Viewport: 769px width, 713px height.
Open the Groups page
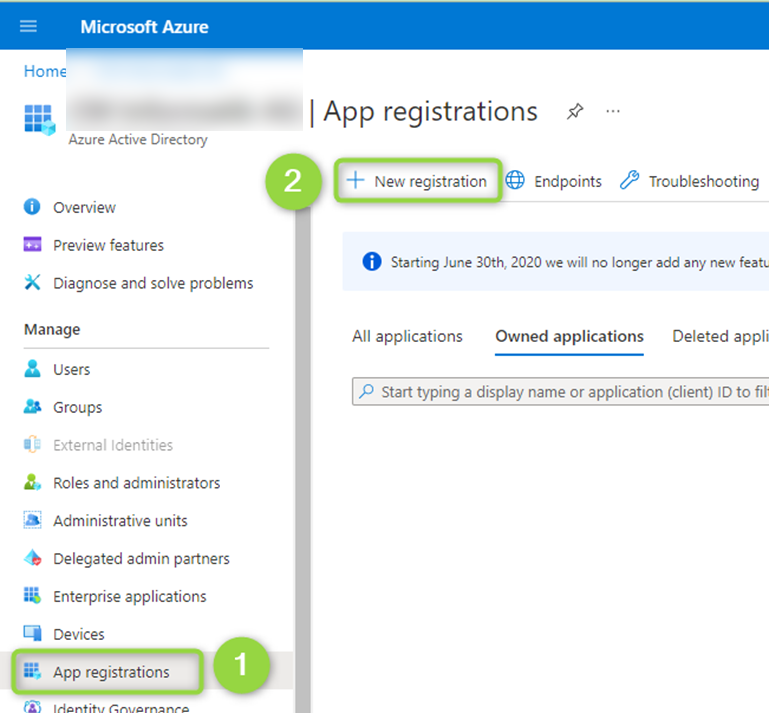coord(77,407)
